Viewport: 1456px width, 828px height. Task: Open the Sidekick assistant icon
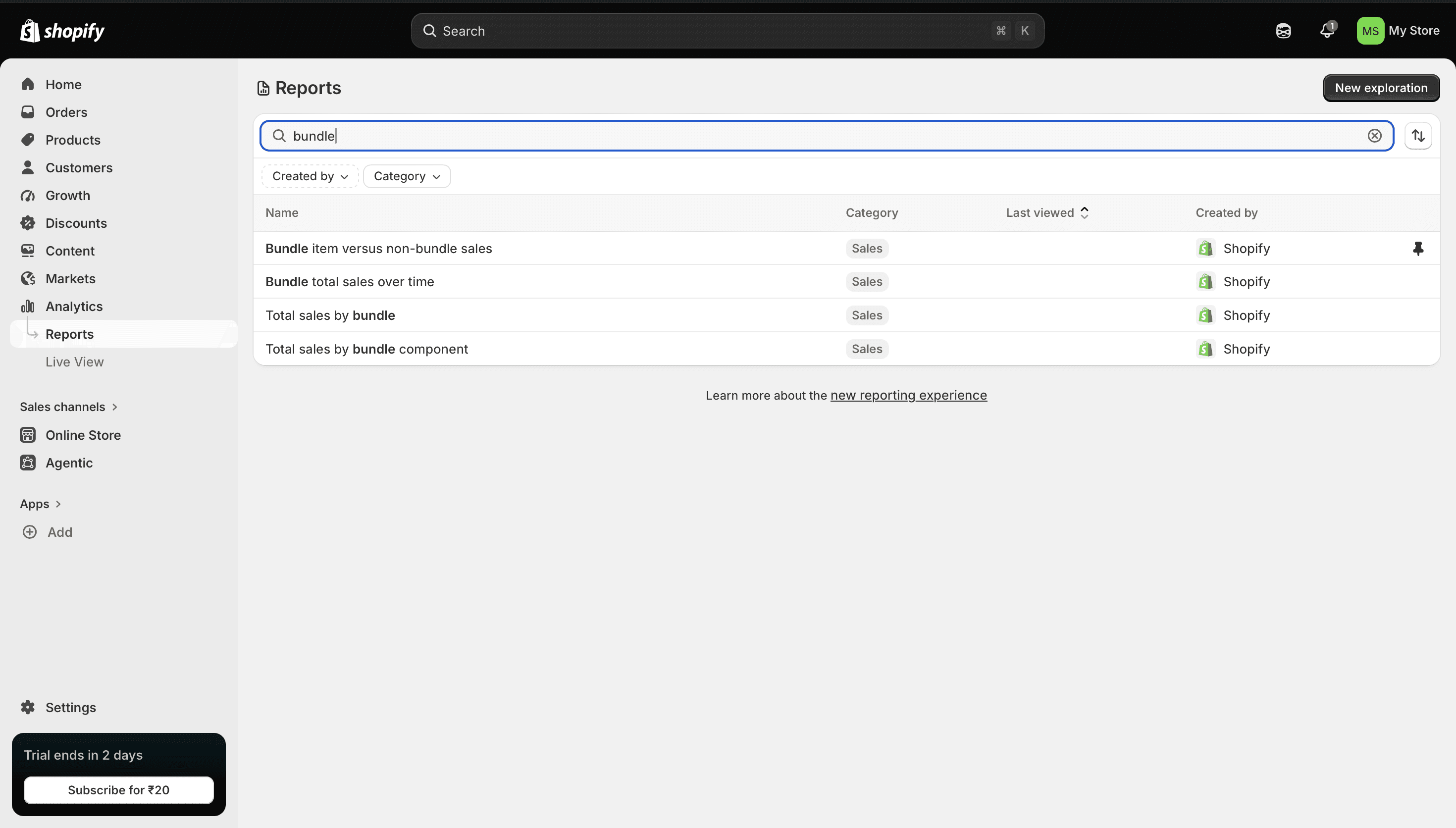1283,31
